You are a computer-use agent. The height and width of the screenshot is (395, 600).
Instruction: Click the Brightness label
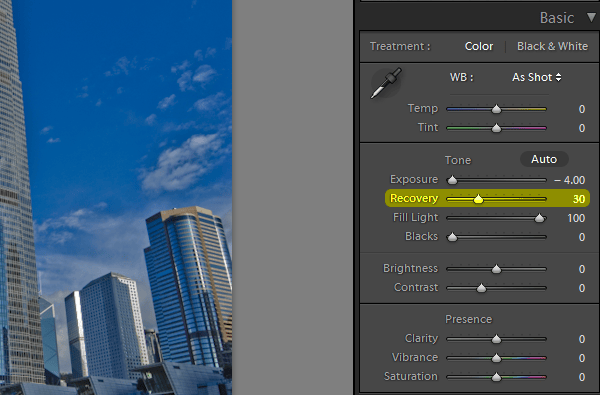(410, 268)
